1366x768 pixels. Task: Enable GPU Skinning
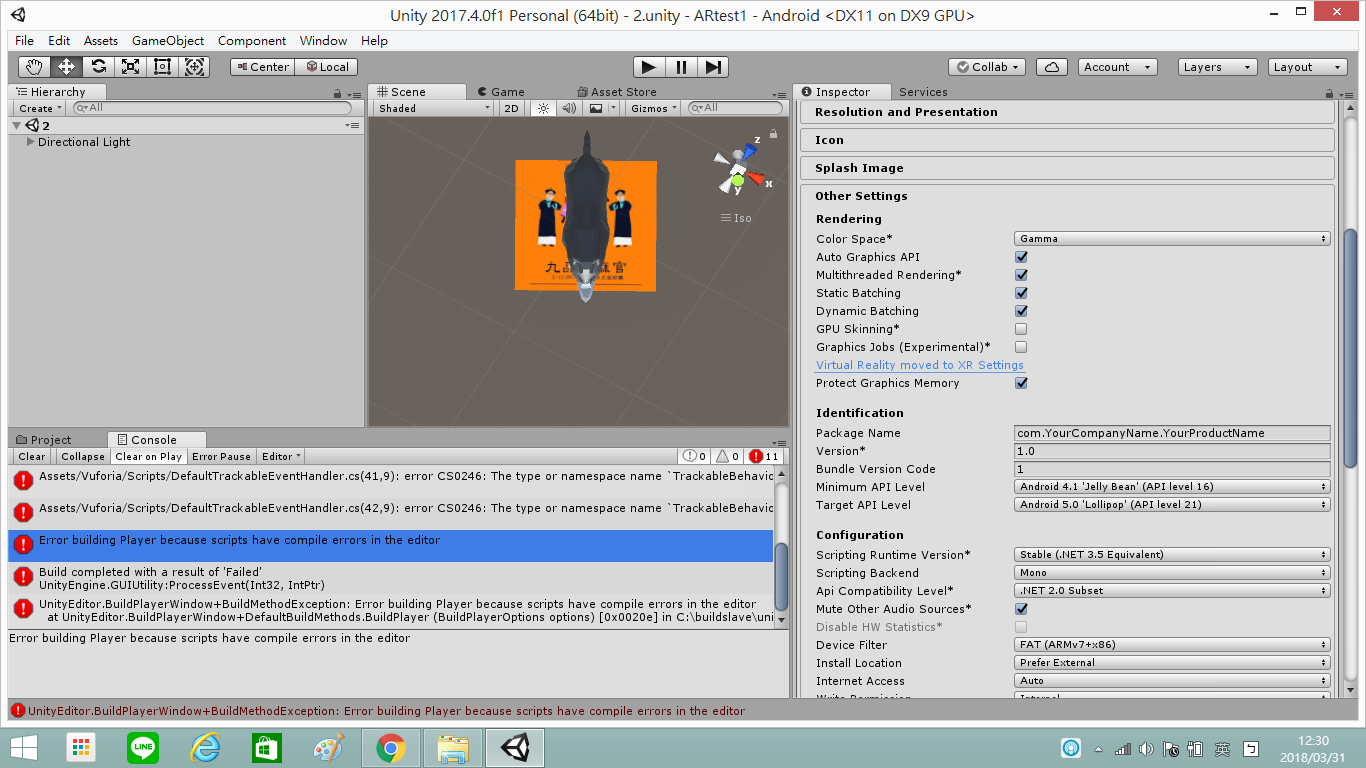point(1021,329)
